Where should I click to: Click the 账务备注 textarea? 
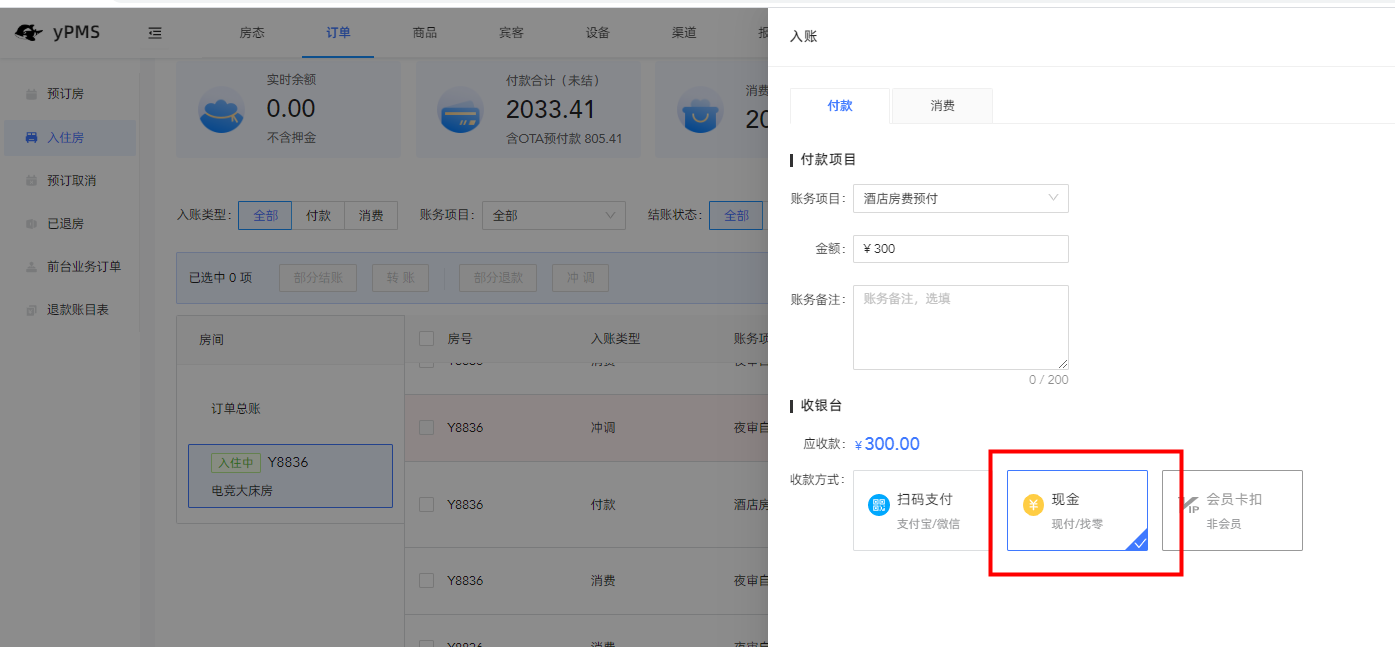pos(961,327)
